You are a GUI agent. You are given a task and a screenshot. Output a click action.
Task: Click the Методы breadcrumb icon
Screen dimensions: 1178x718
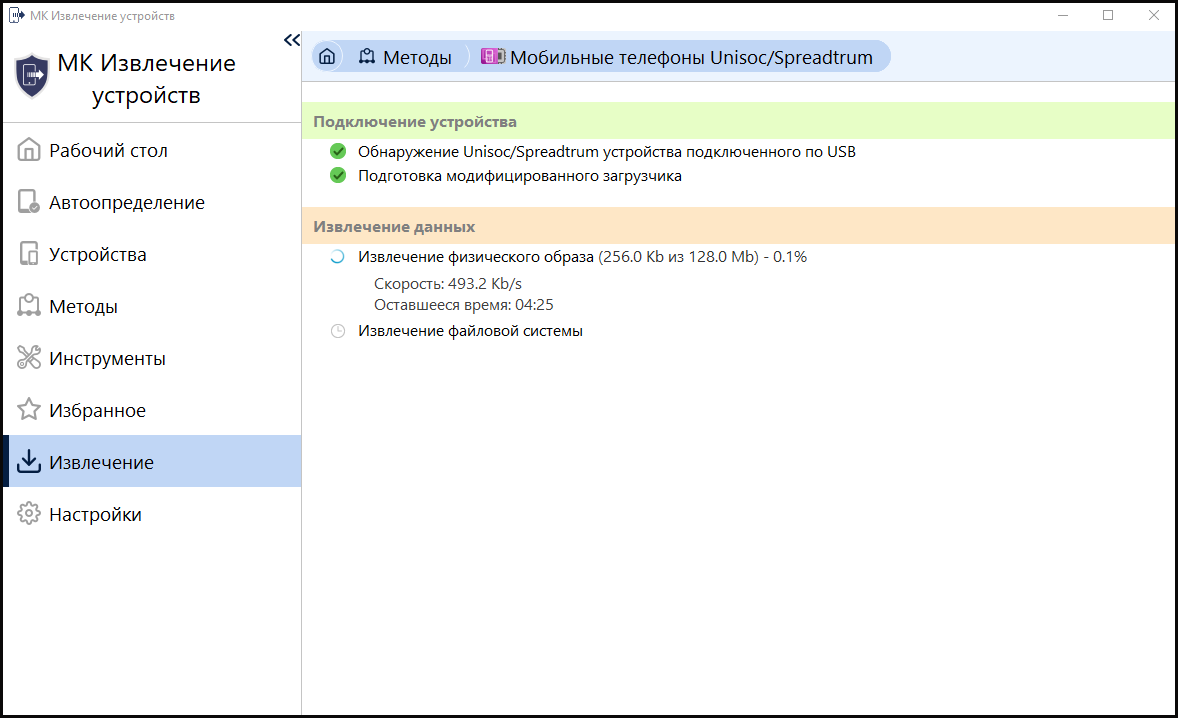click(367, 57)
